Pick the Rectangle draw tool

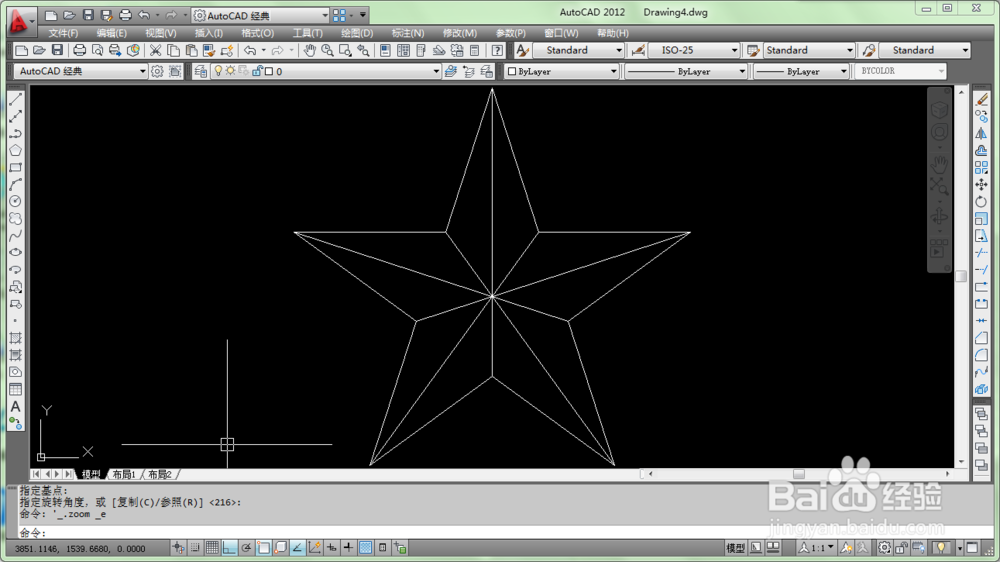[16, 168]
